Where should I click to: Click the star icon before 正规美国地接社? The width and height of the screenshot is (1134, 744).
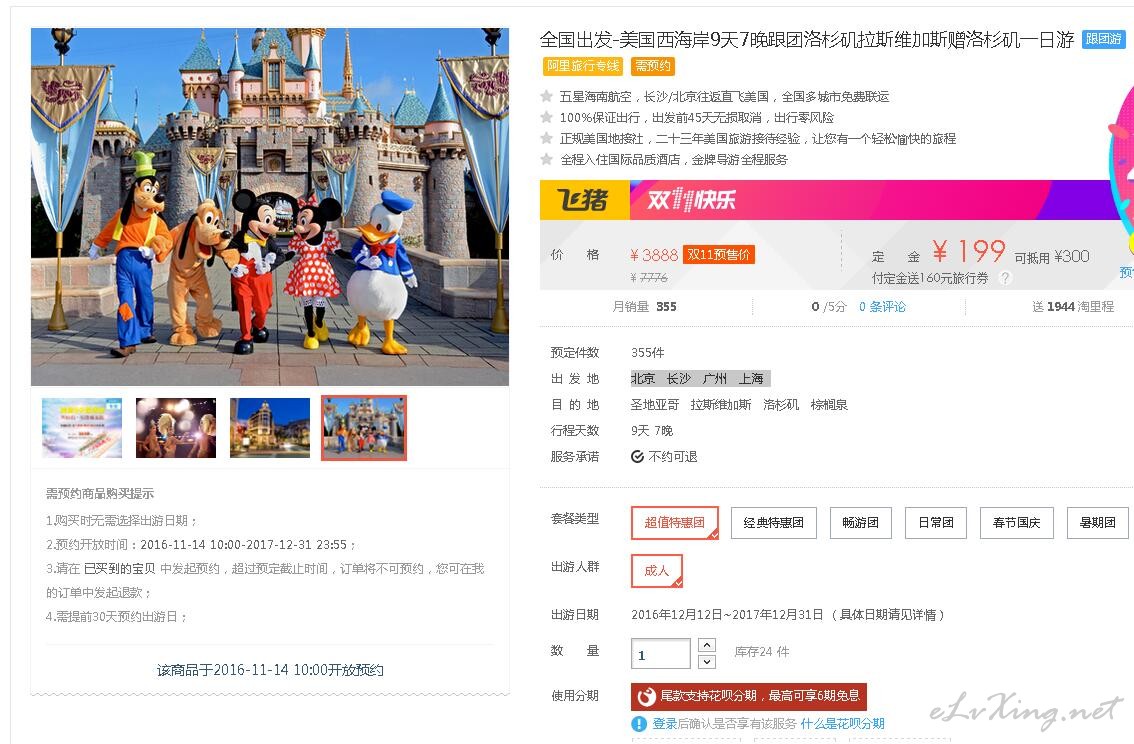[x=547, y=138]
